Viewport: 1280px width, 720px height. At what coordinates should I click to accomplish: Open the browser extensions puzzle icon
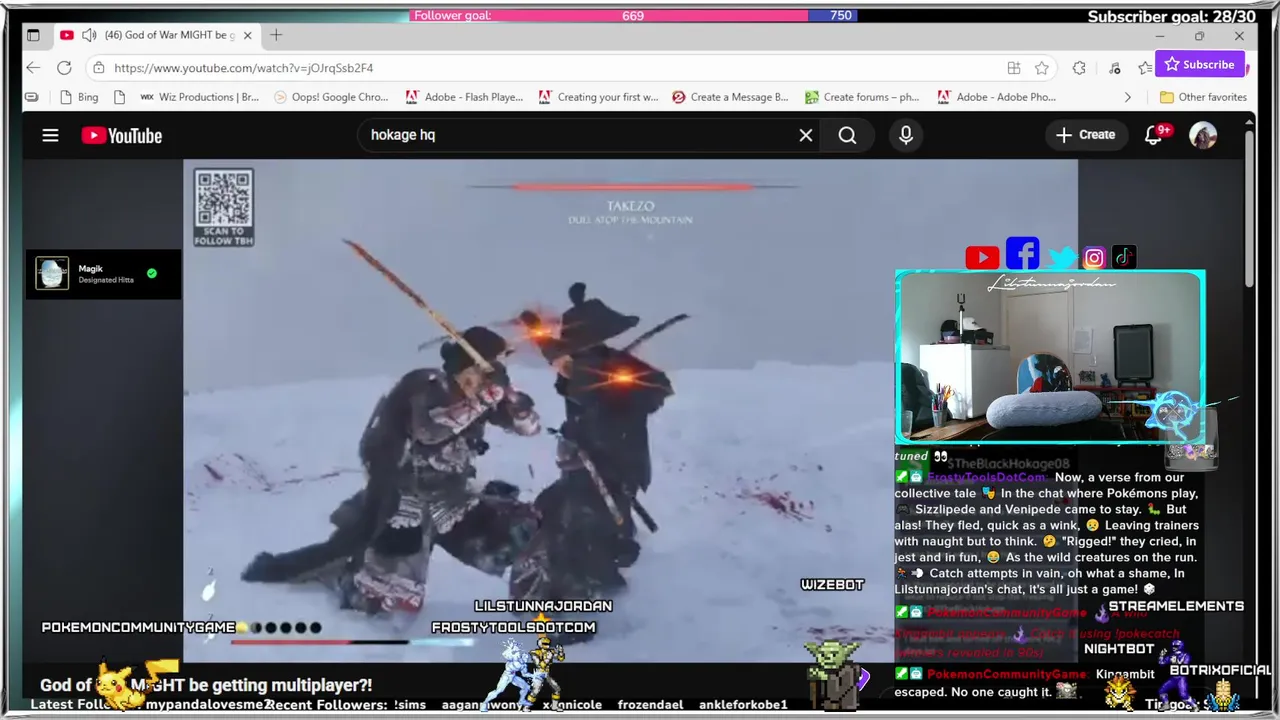1079,68
